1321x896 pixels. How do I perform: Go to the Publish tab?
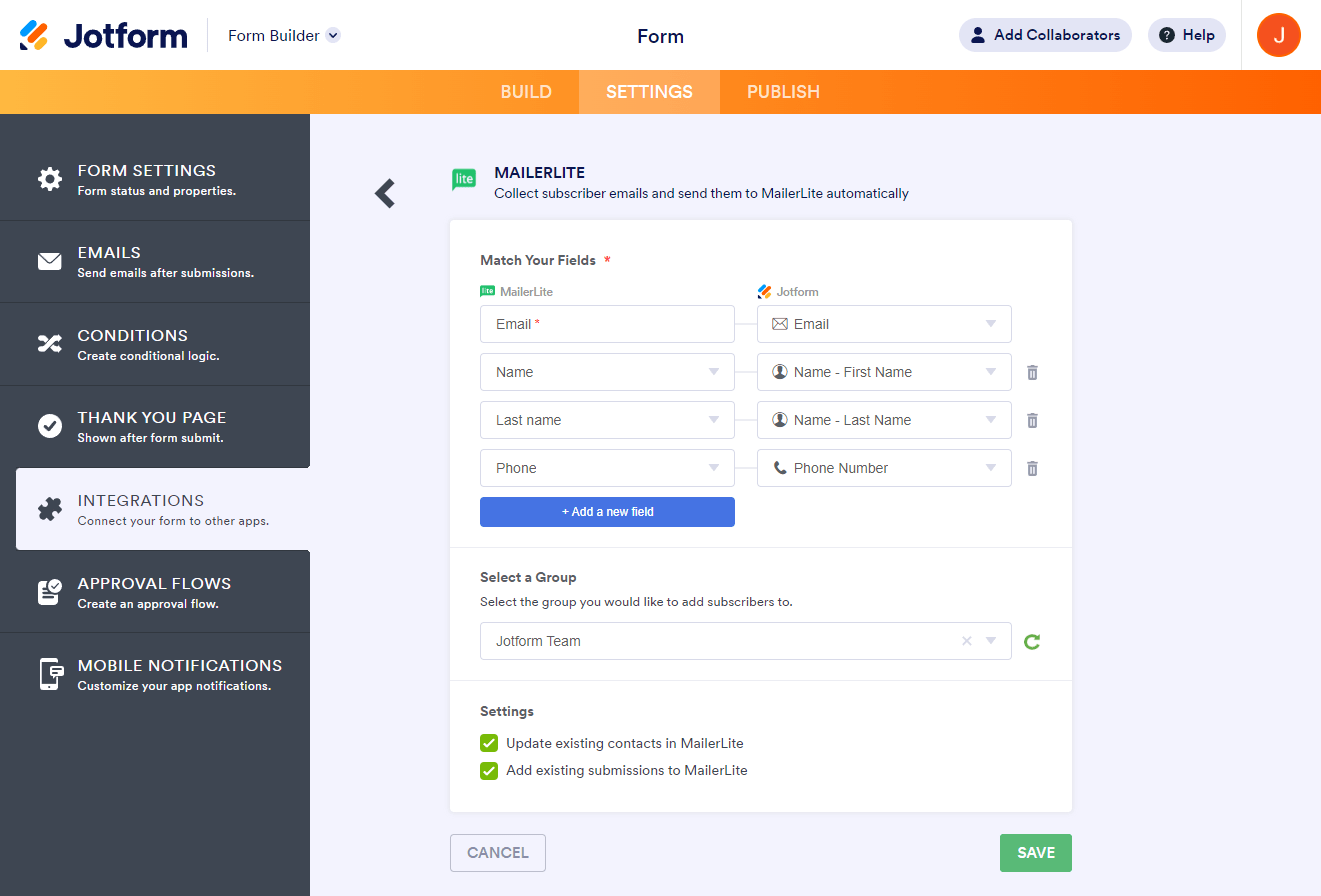pos(783,92)
